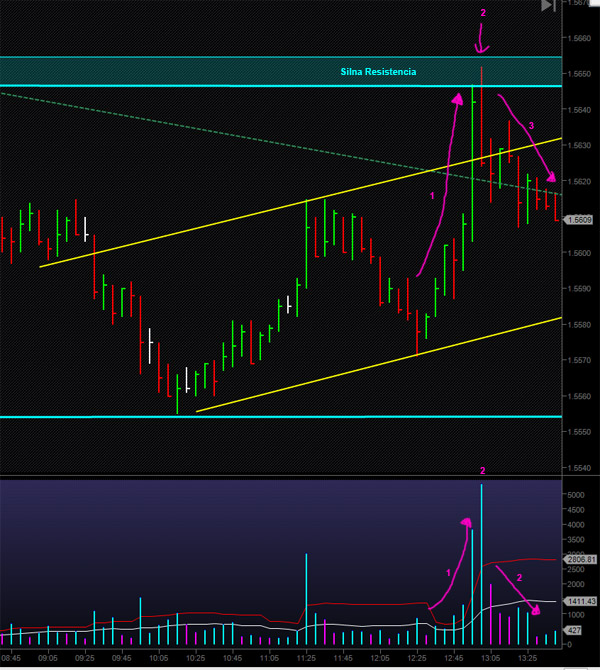Screen dimensions: 600x670
Task: Click the 1.5560 price axis label
Action: [579, 396]
